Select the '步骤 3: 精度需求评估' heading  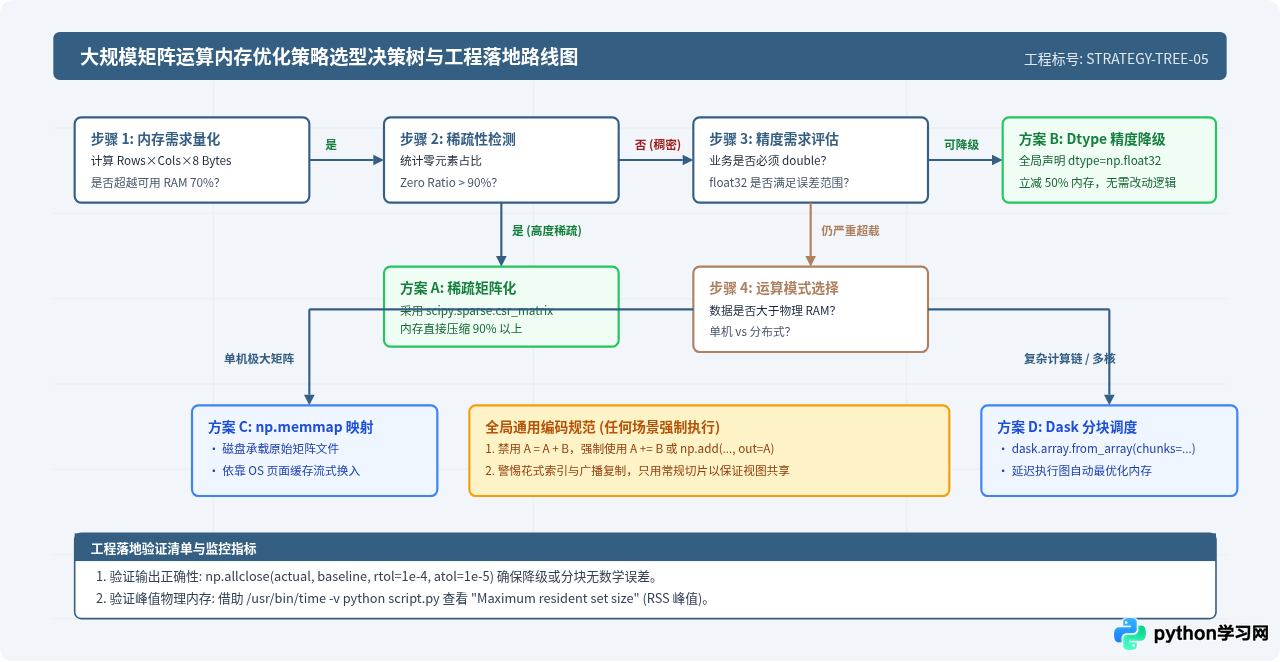774,139
